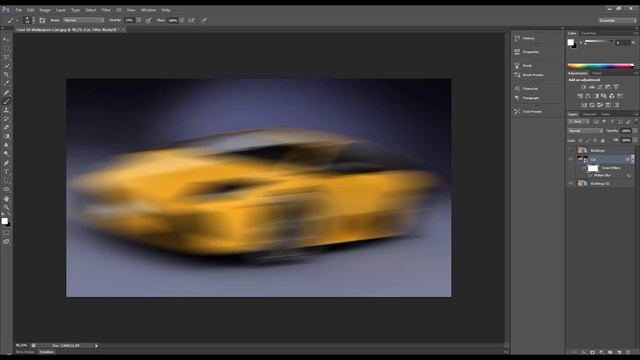
Task: Select the Clone Stamp tool
Action: click(x=6, y=110)
